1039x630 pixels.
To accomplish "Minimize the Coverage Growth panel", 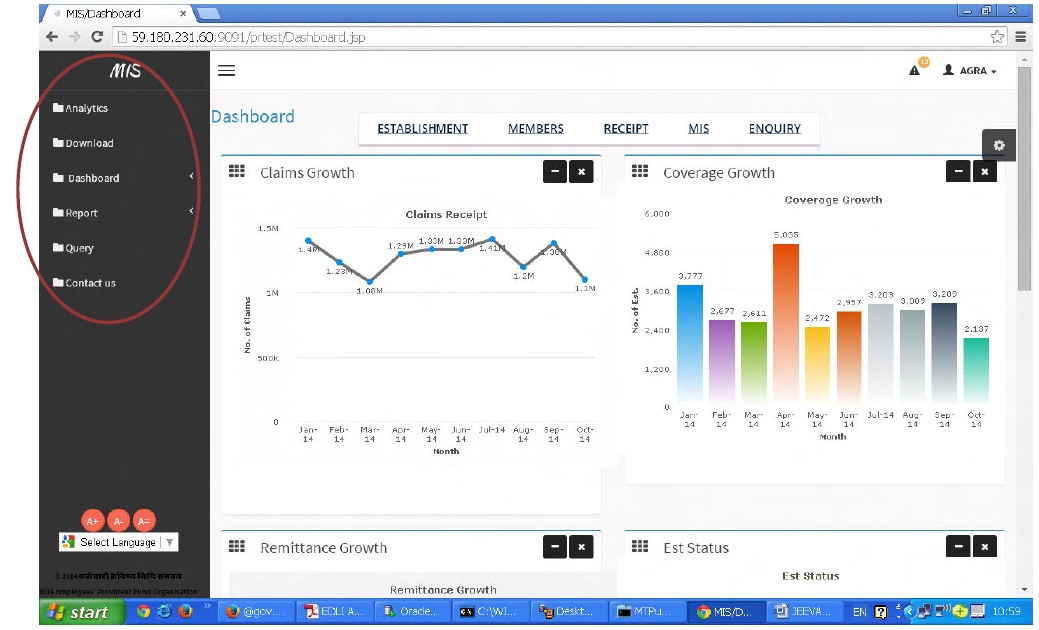I will (958, 172).
